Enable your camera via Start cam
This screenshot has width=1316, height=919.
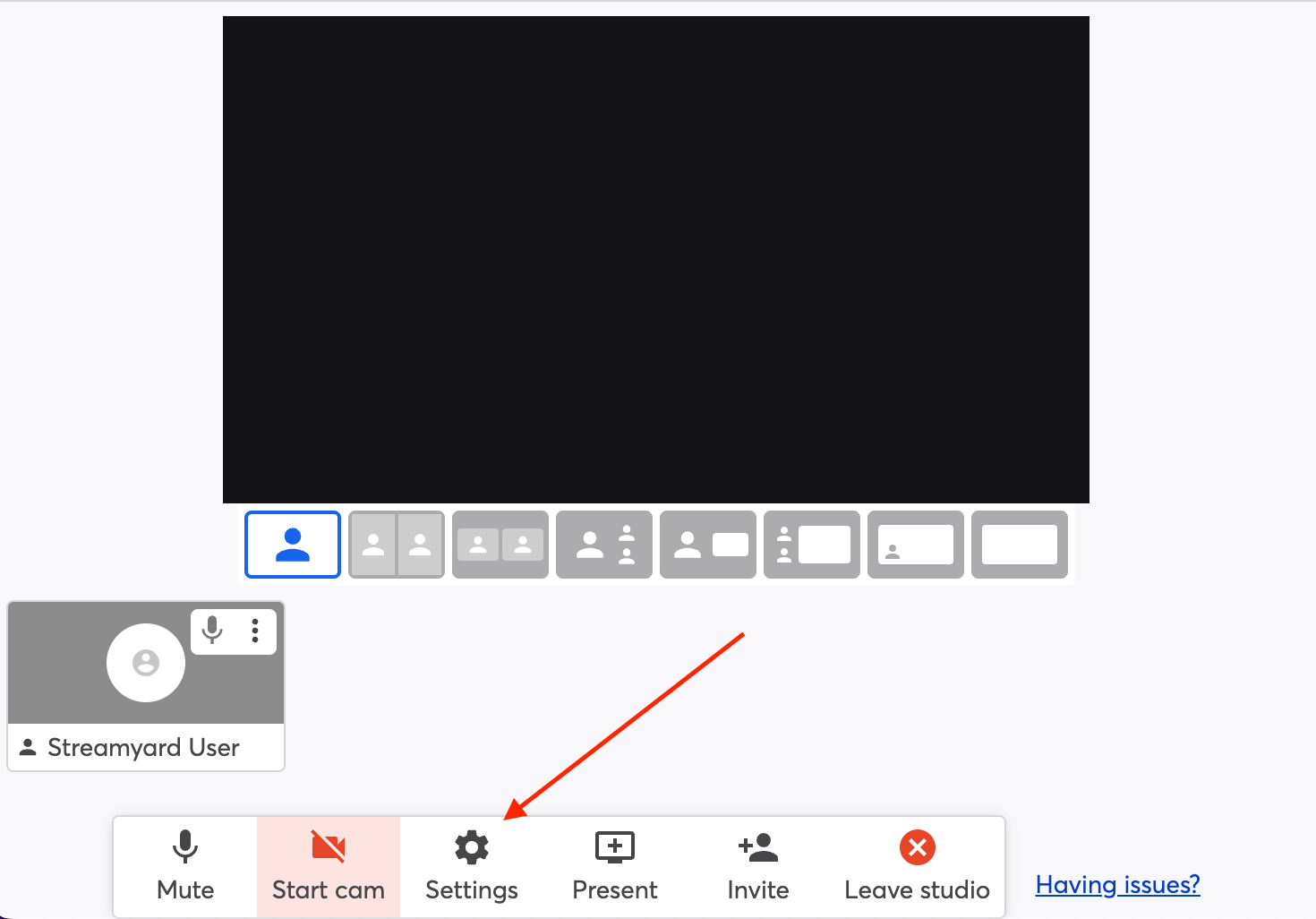[328, 866]
